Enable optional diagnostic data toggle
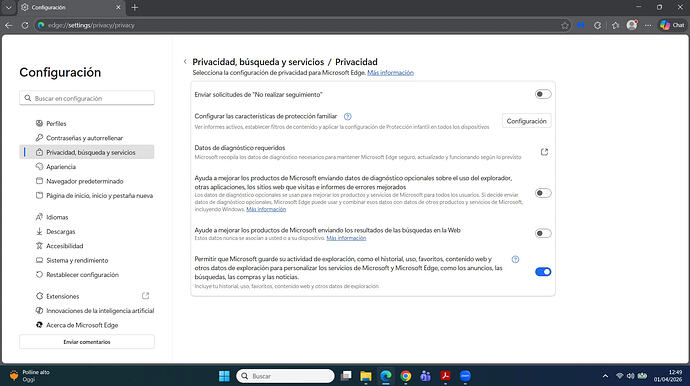The height and width of the screenshot is (386, 690). [543, 193]
